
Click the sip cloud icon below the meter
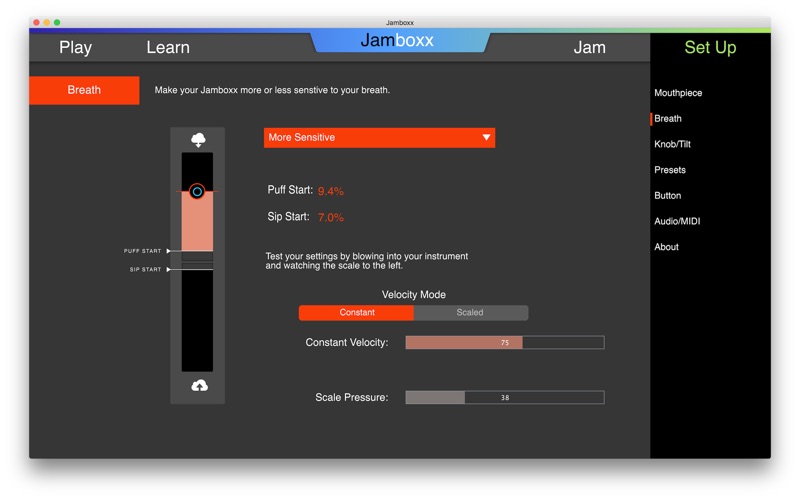point(199,385)
